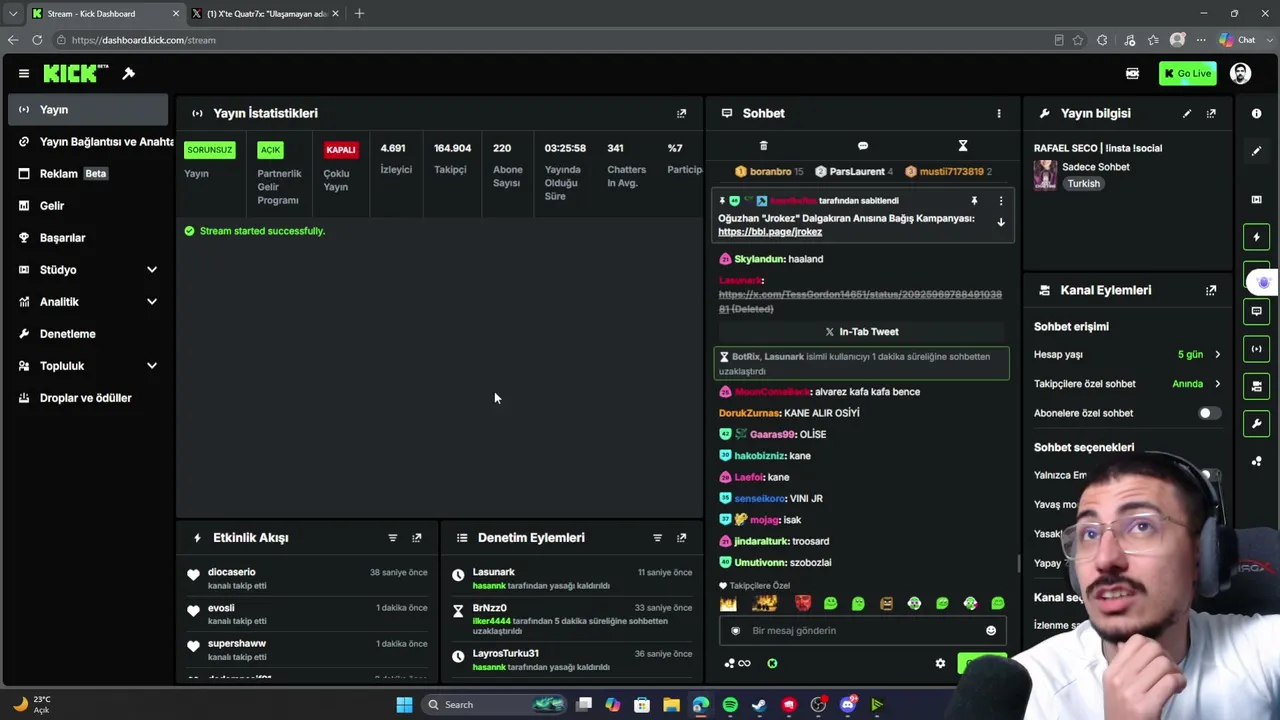Pop out the Yayın İstatistikleri panel

coord(681,113)
